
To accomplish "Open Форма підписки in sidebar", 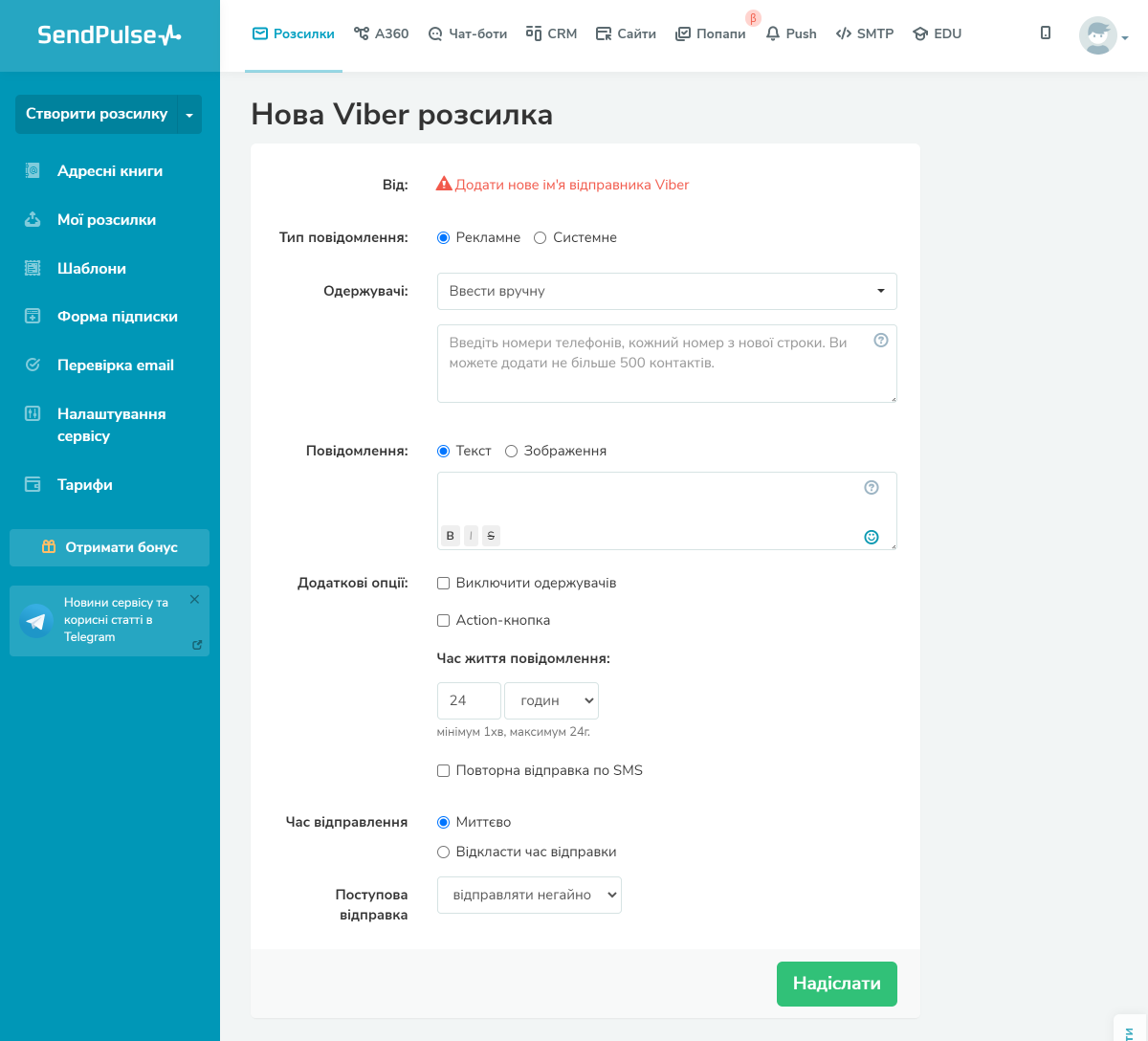I will (x=118, y=316).
